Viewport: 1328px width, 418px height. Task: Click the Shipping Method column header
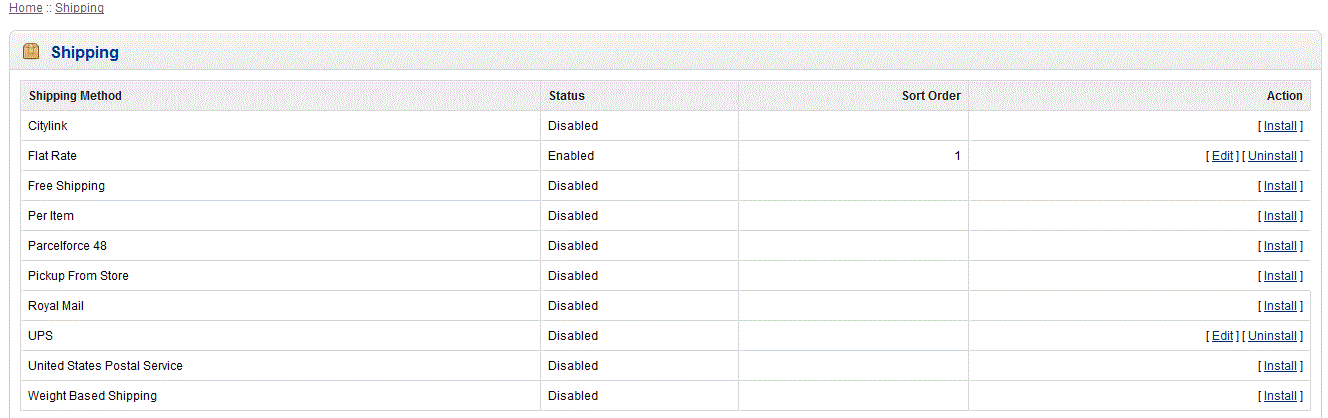pos(75,96)
